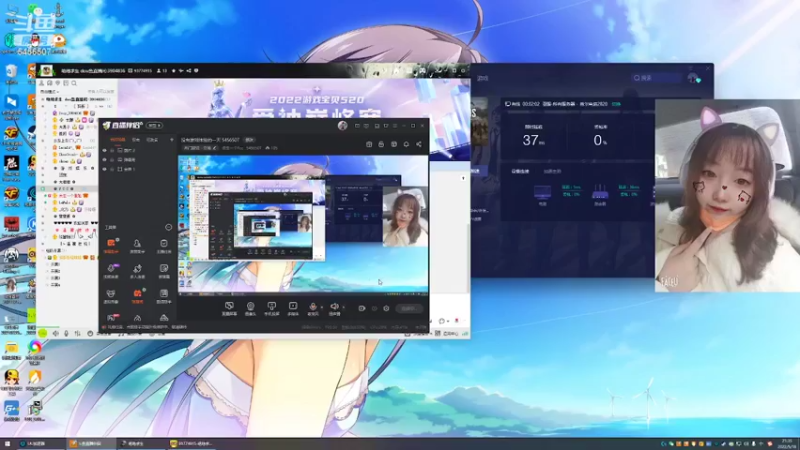Viewport: 800px width, 450px height.
Task: Open the channel mode dropdown in YY window
Action: 51,91
